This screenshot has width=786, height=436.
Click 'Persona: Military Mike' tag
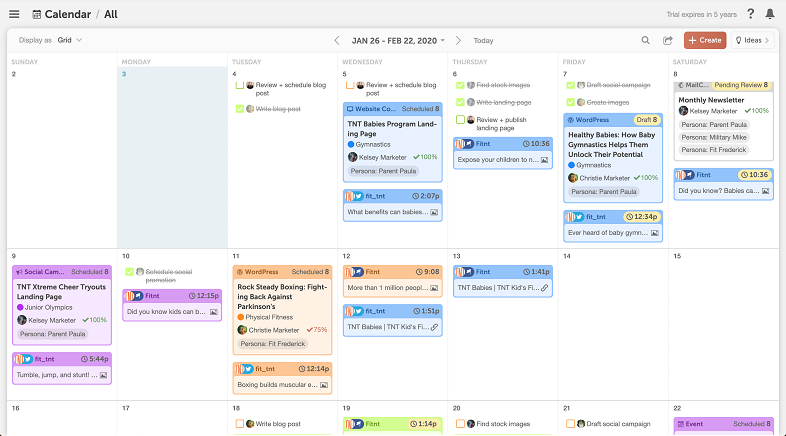pyautogui.click(x=714, y=137)
